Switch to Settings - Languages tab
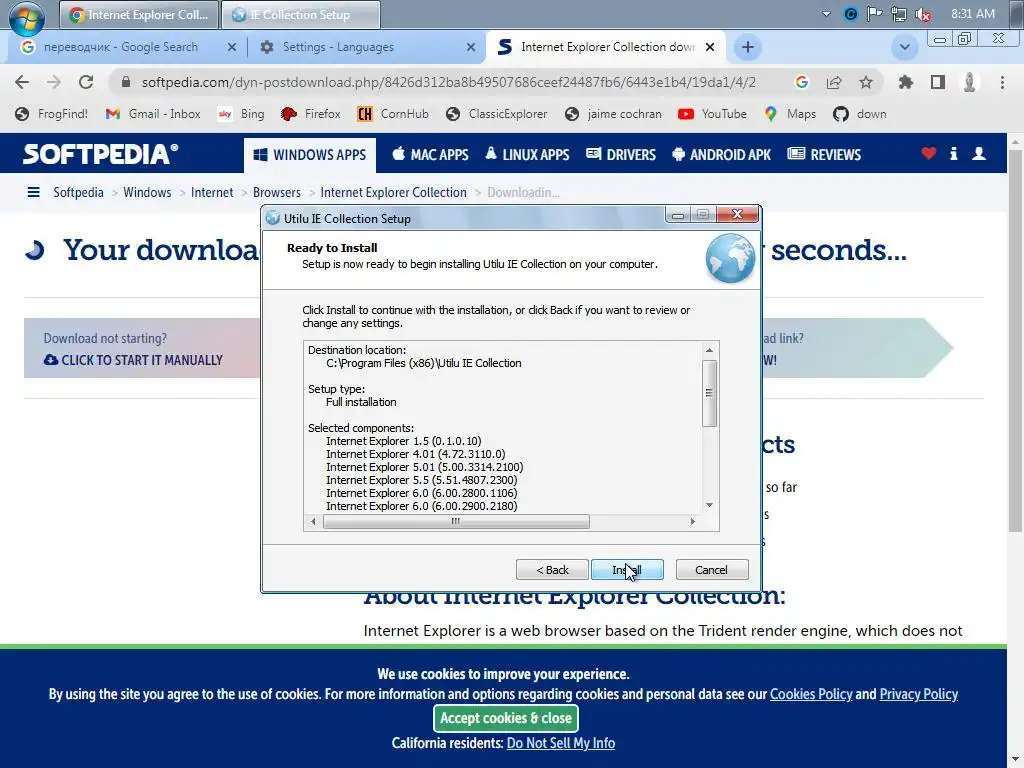1024x768 pixels. (x=338, y=47)
